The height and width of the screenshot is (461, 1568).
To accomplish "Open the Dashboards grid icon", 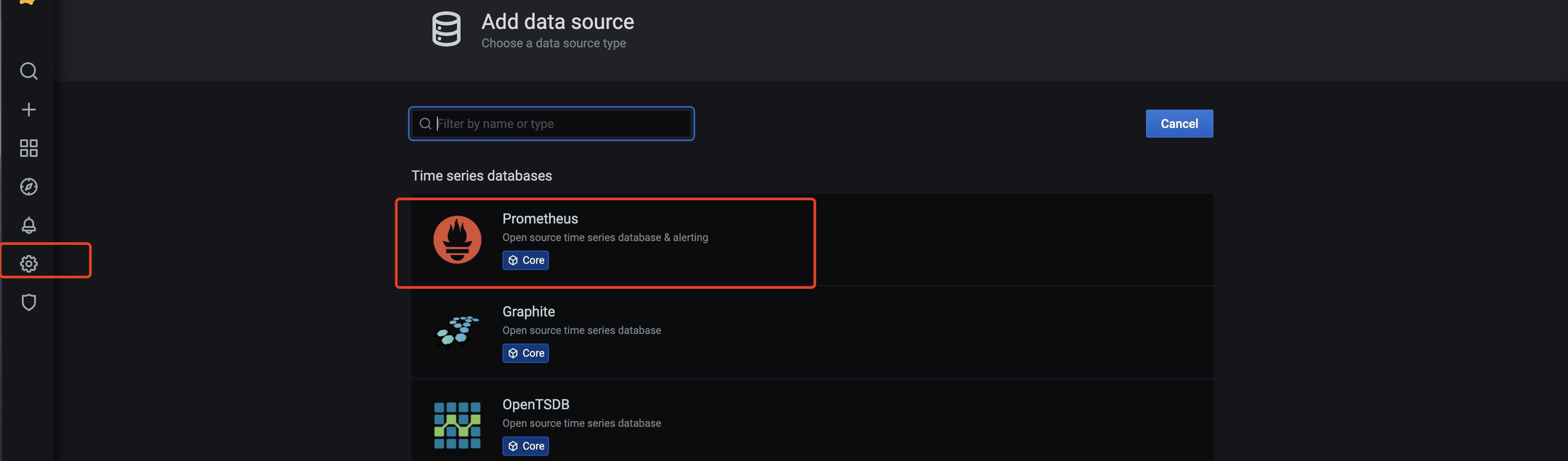I will [x=28, y=148].
